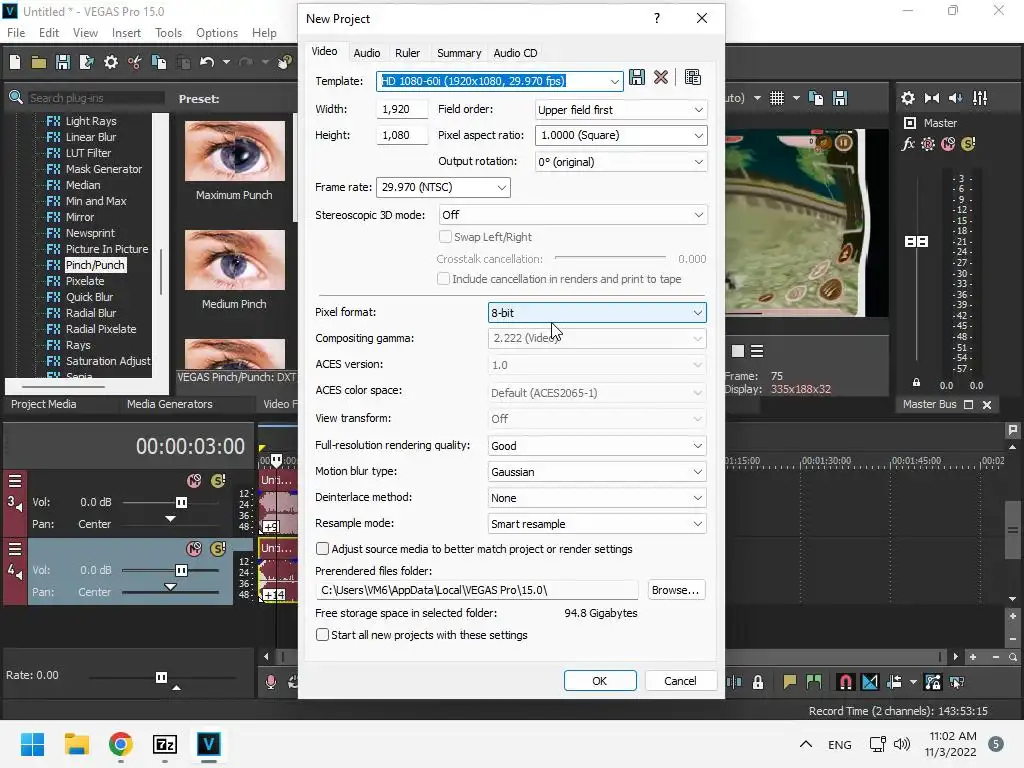The height and width of the screenshot is (768, 1024).
Task: Click the Undo arrow icon
Action: [207, 62]
